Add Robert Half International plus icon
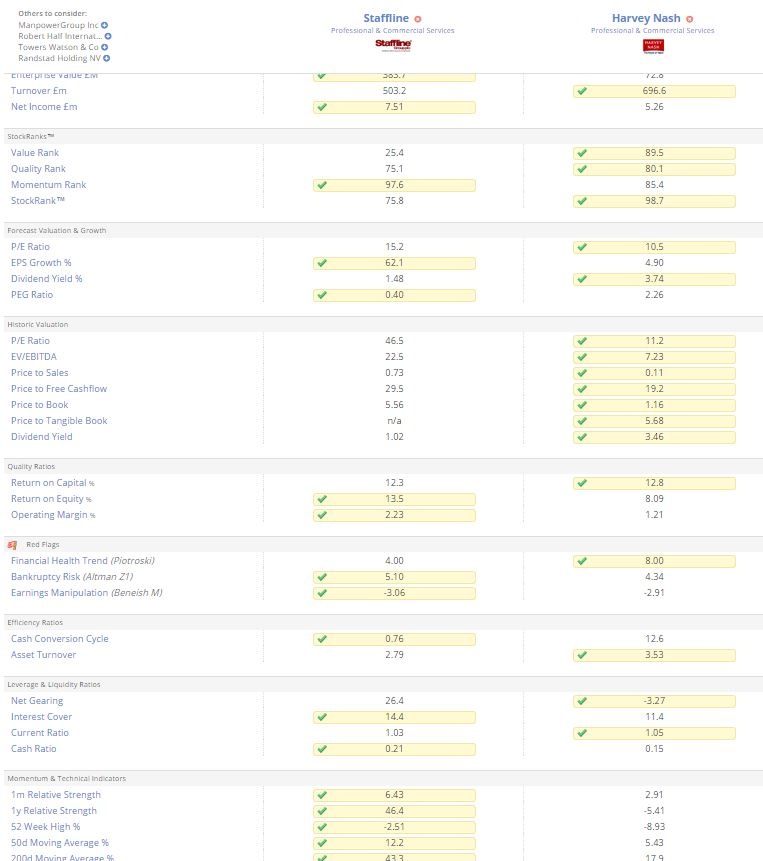This screenshot has height=861, width=763. coord(108,36)
